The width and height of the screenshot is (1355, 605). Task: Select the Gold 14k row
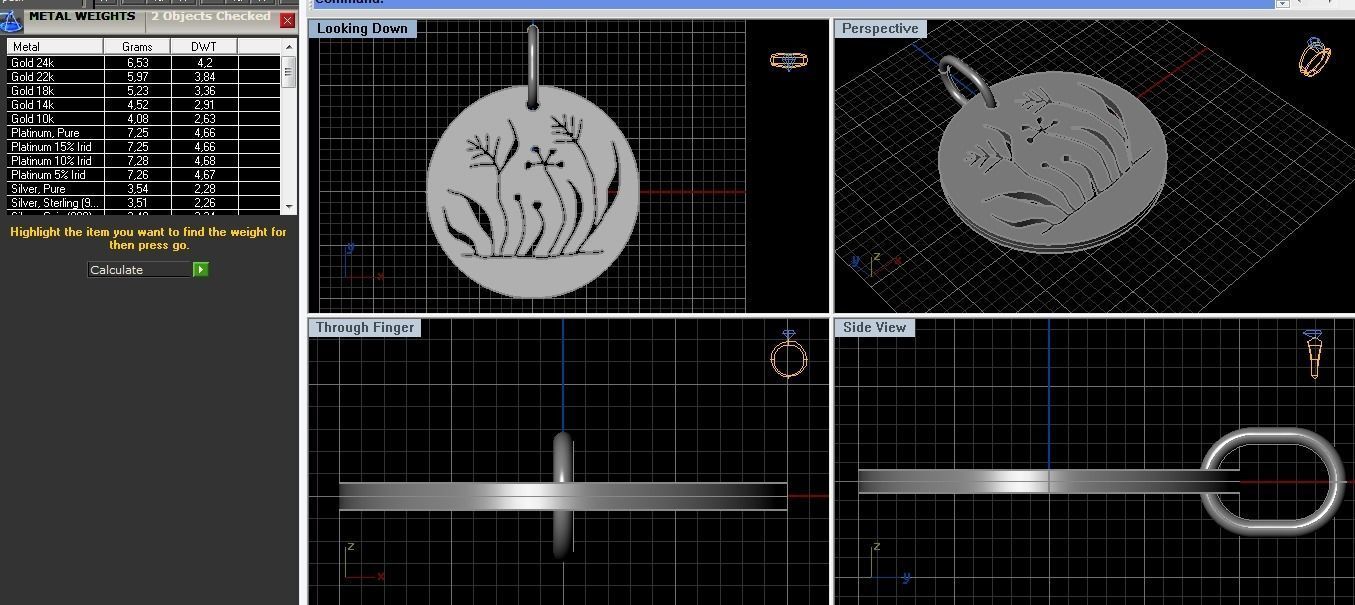[x=144, y=104]
